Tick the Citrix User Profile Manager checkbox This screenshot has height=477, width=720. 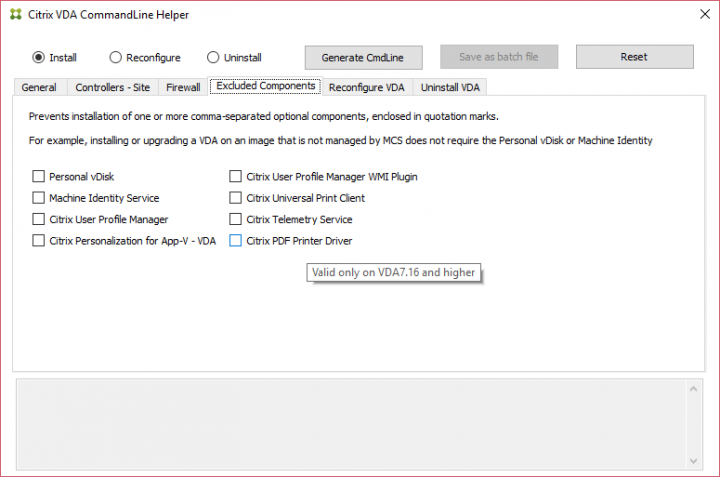coord(39,219)
